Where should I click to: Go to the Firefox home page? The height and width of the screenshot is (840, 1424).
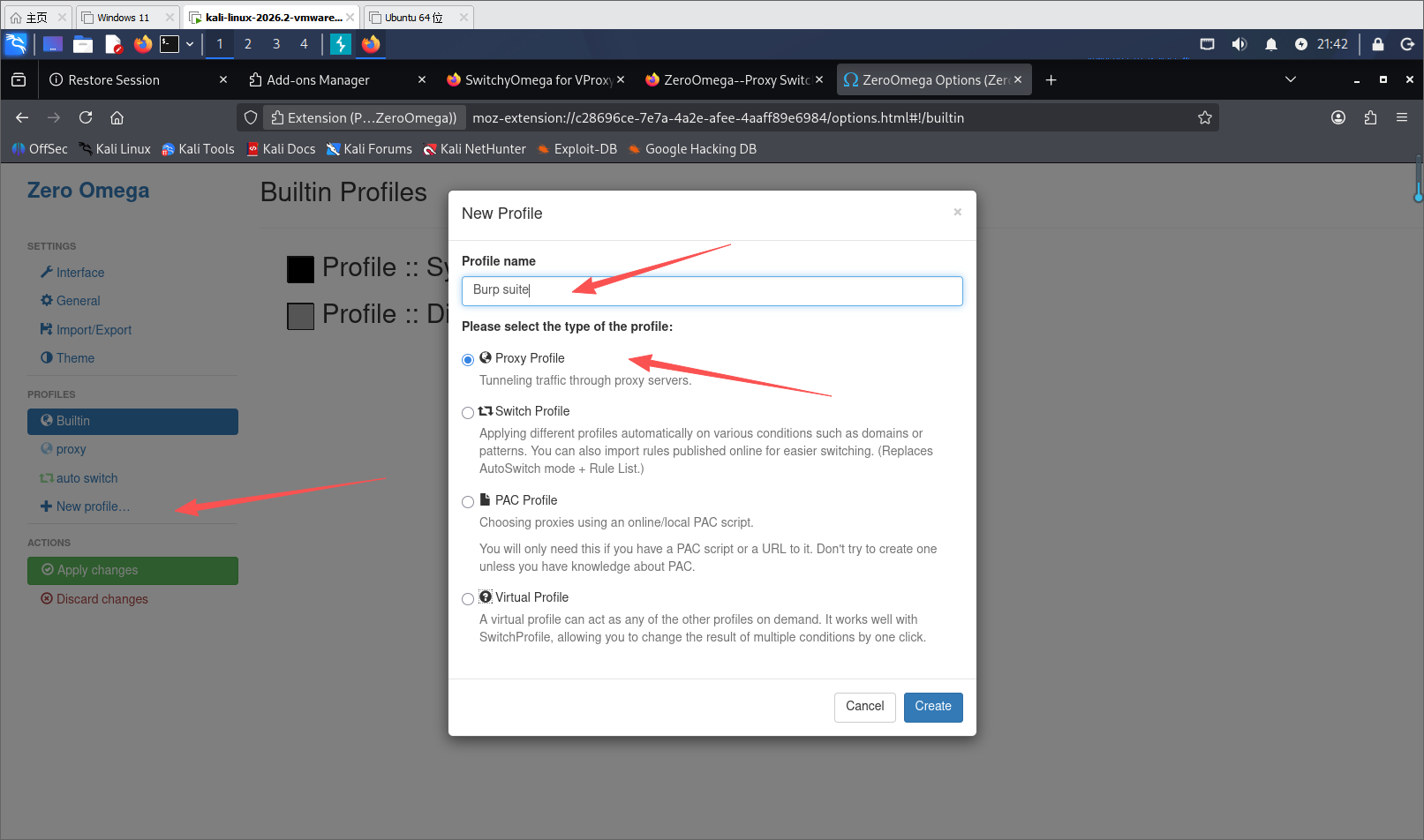click(x=117, y=117)
